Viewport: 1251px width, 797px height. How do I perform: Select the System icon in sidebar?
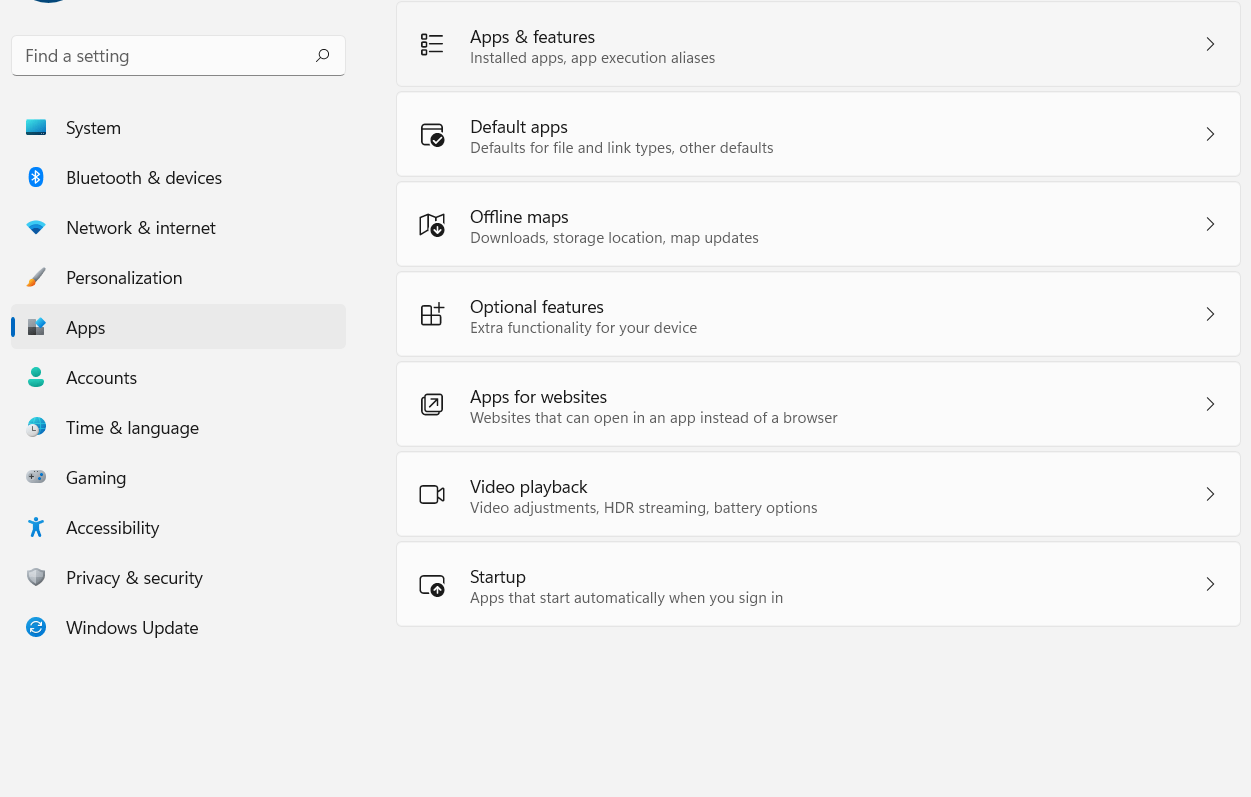pyautogui.click(x=36, y=127)
